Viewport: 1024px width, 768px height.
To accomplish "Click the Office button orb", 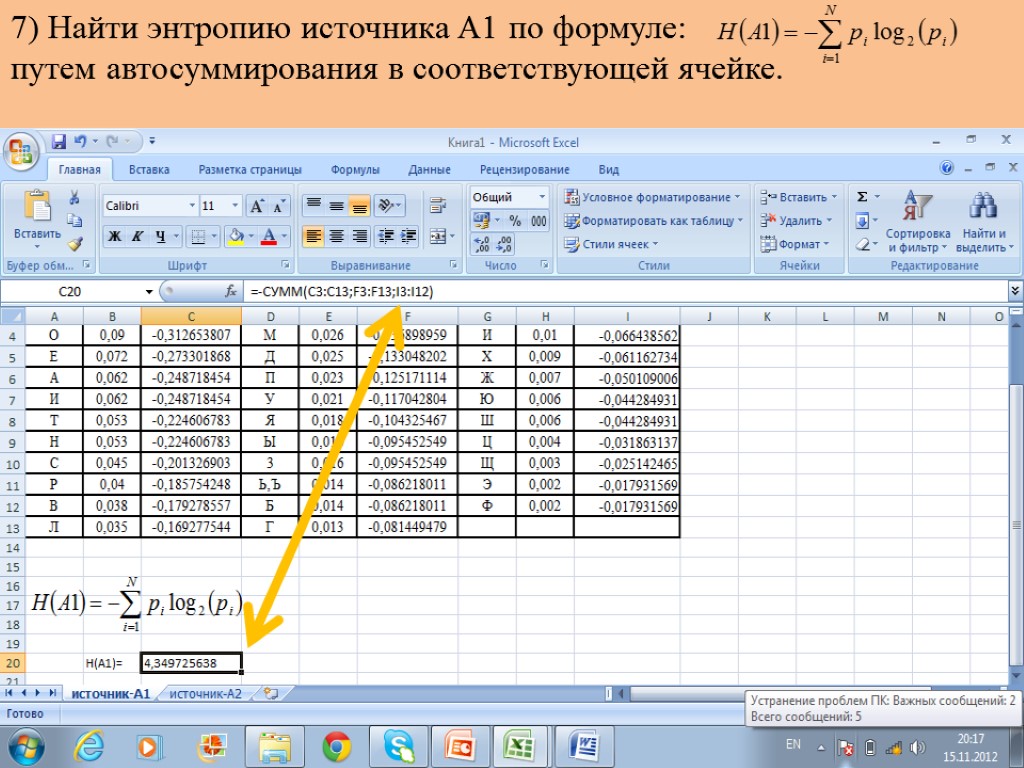I will point(22,152).
